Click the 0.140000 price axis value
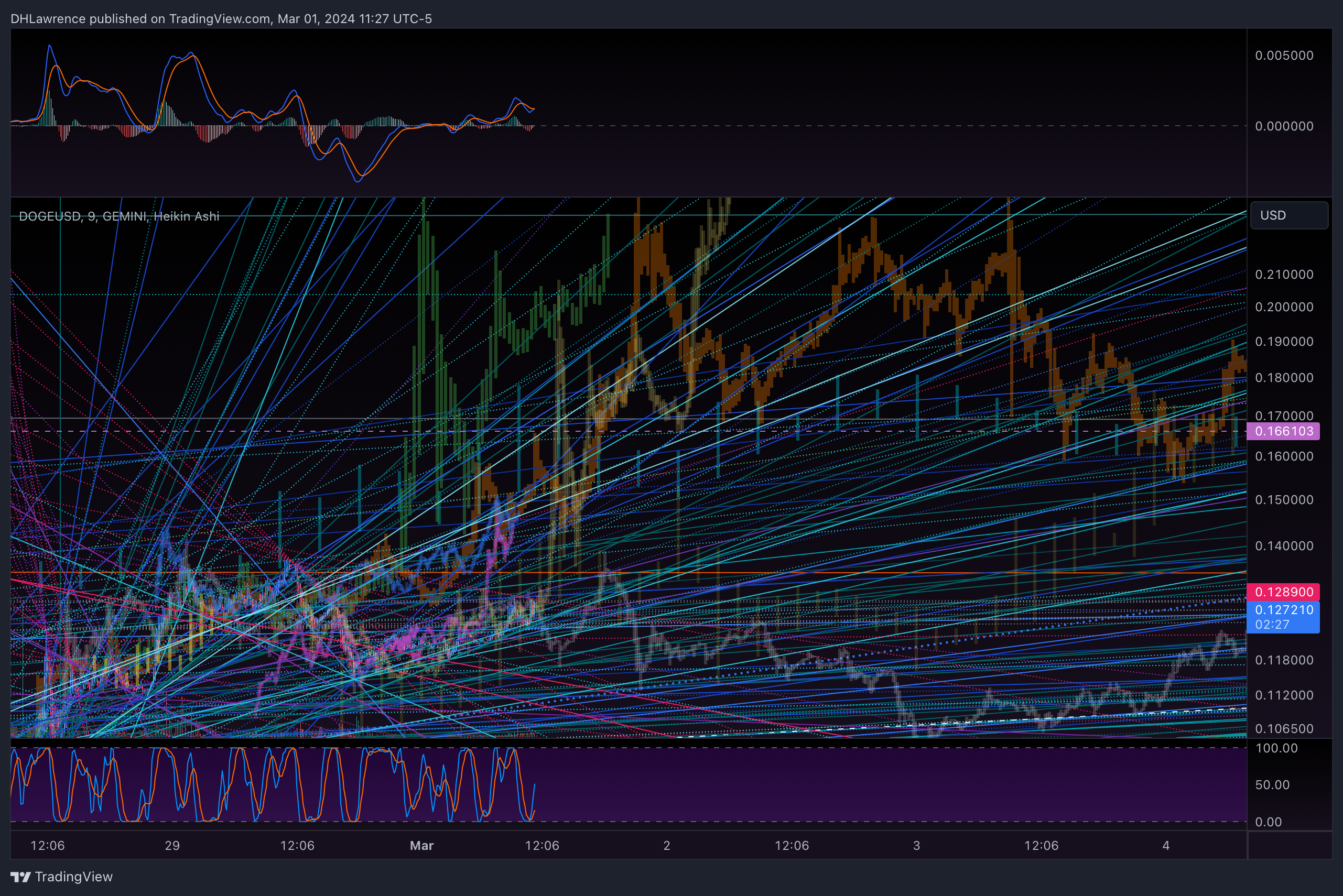The width and height of the screenshot is (1343, 896). (x=1284, y=545)
